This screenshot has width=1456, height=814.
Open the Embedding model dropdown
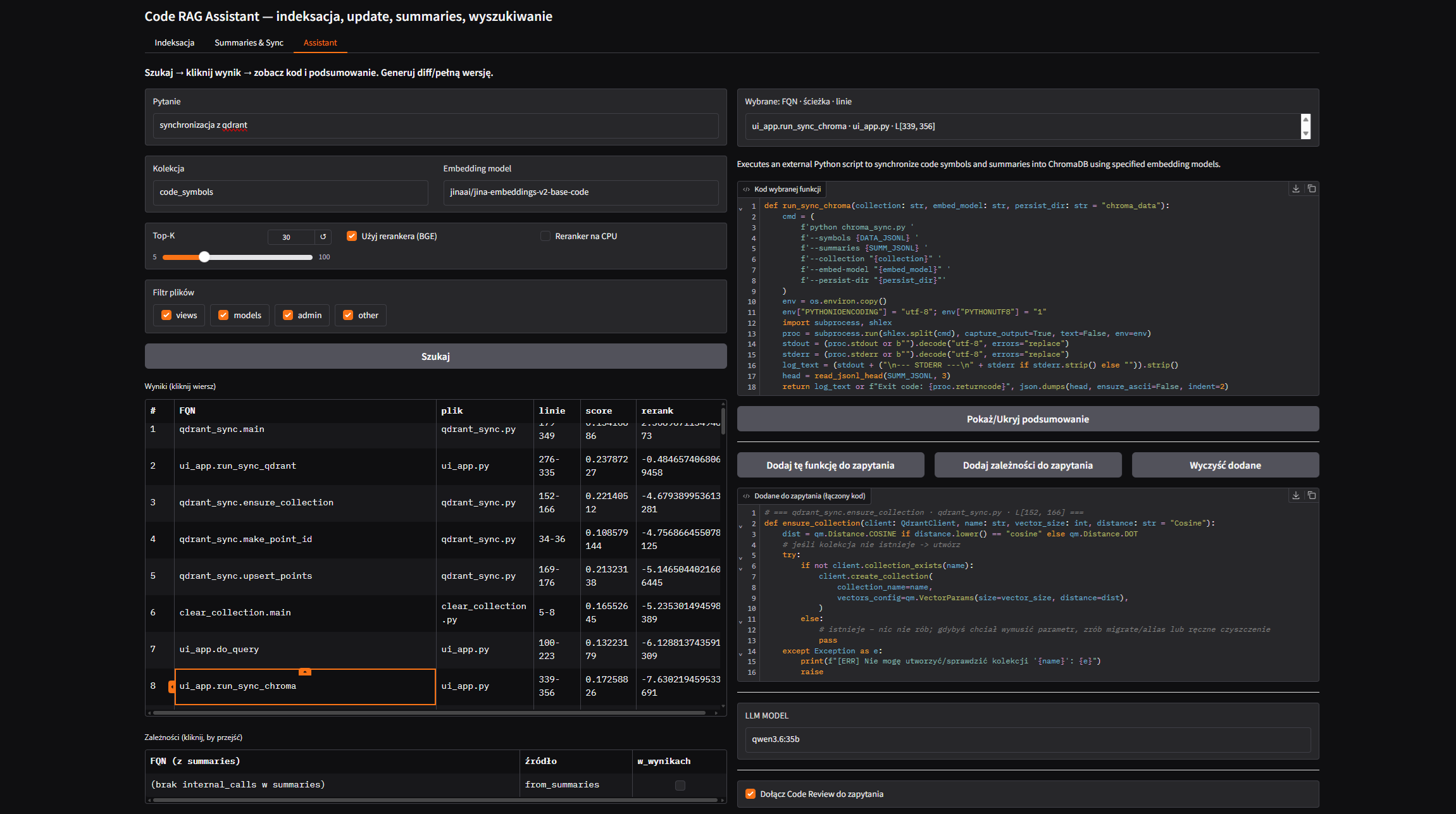pyautogui.click(x=580, y=192)
